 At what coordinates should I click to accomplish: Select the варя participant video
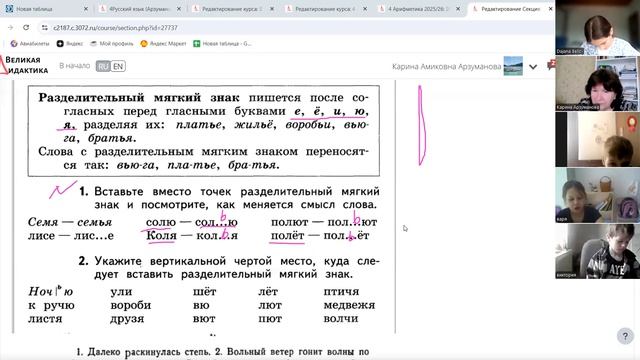598,195
